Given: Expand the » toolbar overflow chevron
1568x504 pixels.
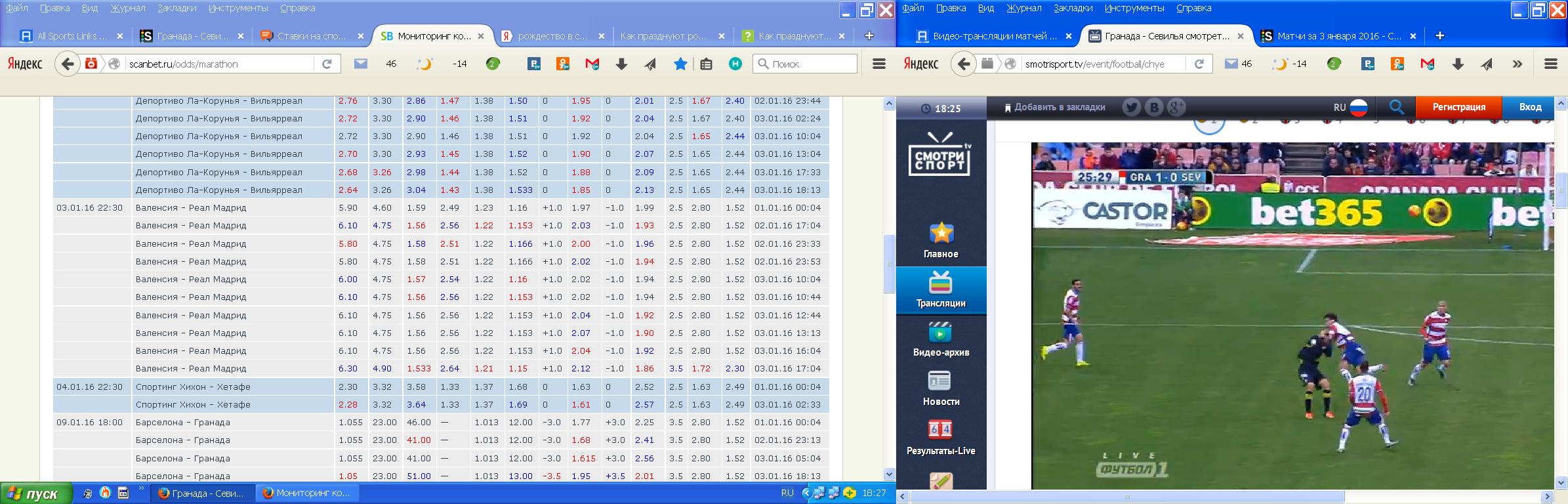Looking at the screenshot, I should click(1517, 64).
